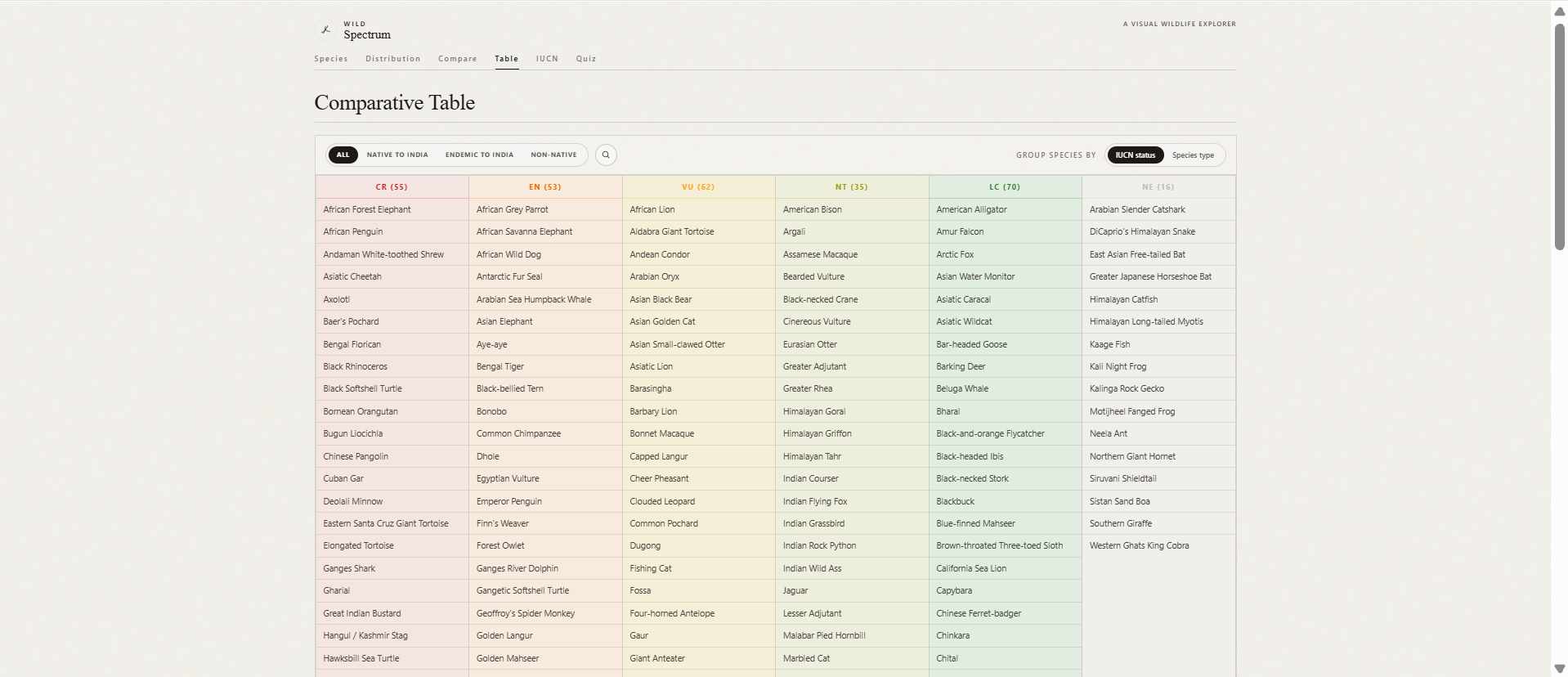The image size is (1568, 677).
Task: Click the LC (70) column header
Action: pyautogui.click(x=1005, y=187)
